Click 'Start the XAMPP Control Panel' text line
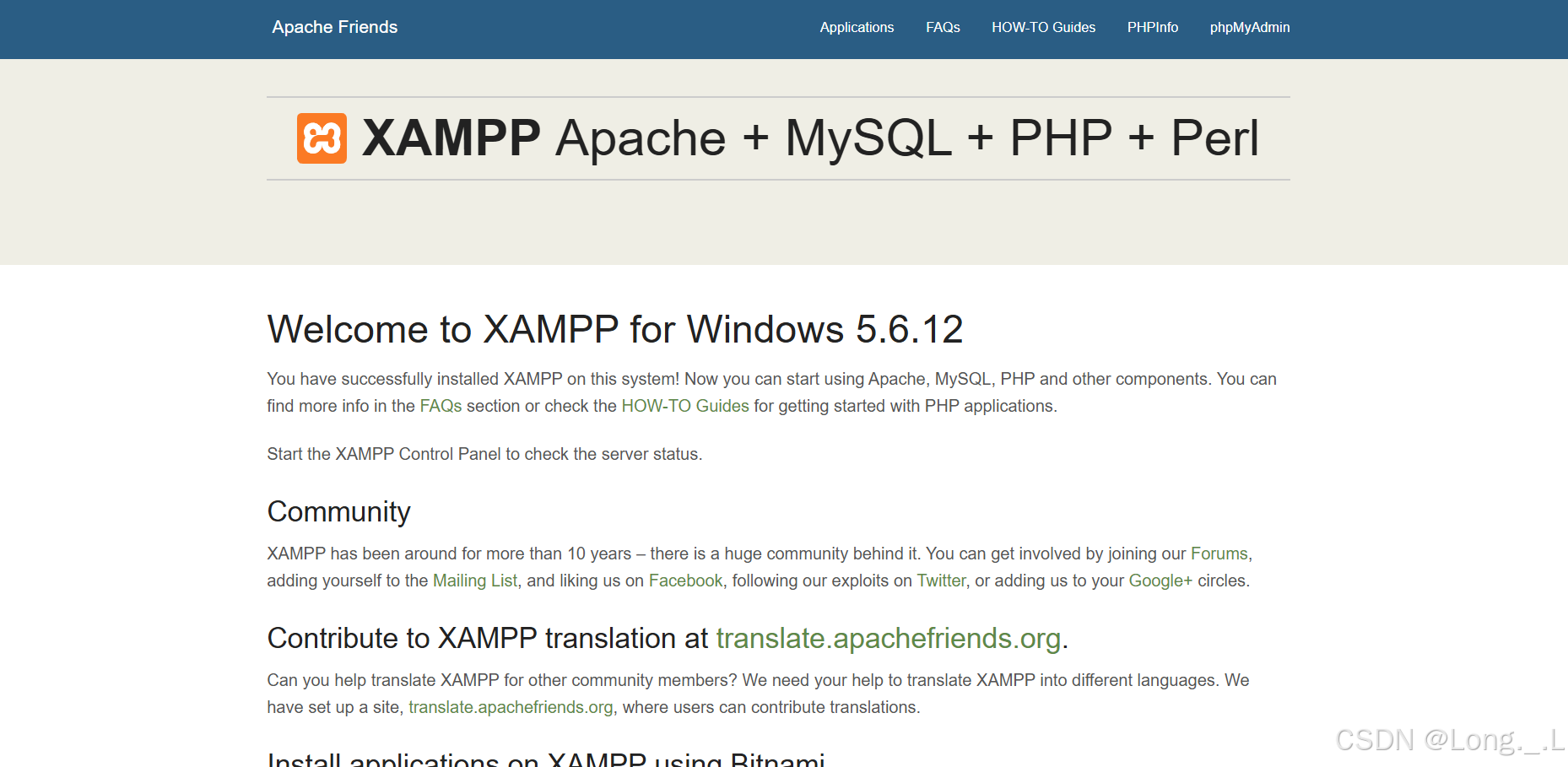This screenshot has width=1568, height=767. (x=484, y=454)
